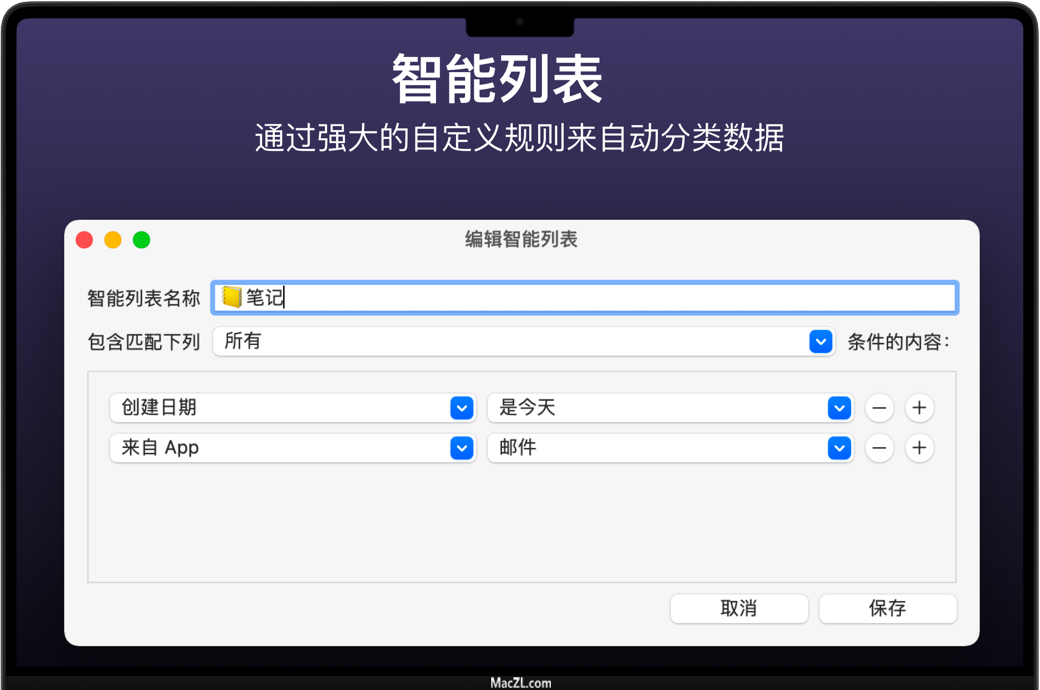The height and width of the screenshot is (690, 1040).
Task: Zoom the window using the green button
Action: pyautogui.click(x=142, y=240)
